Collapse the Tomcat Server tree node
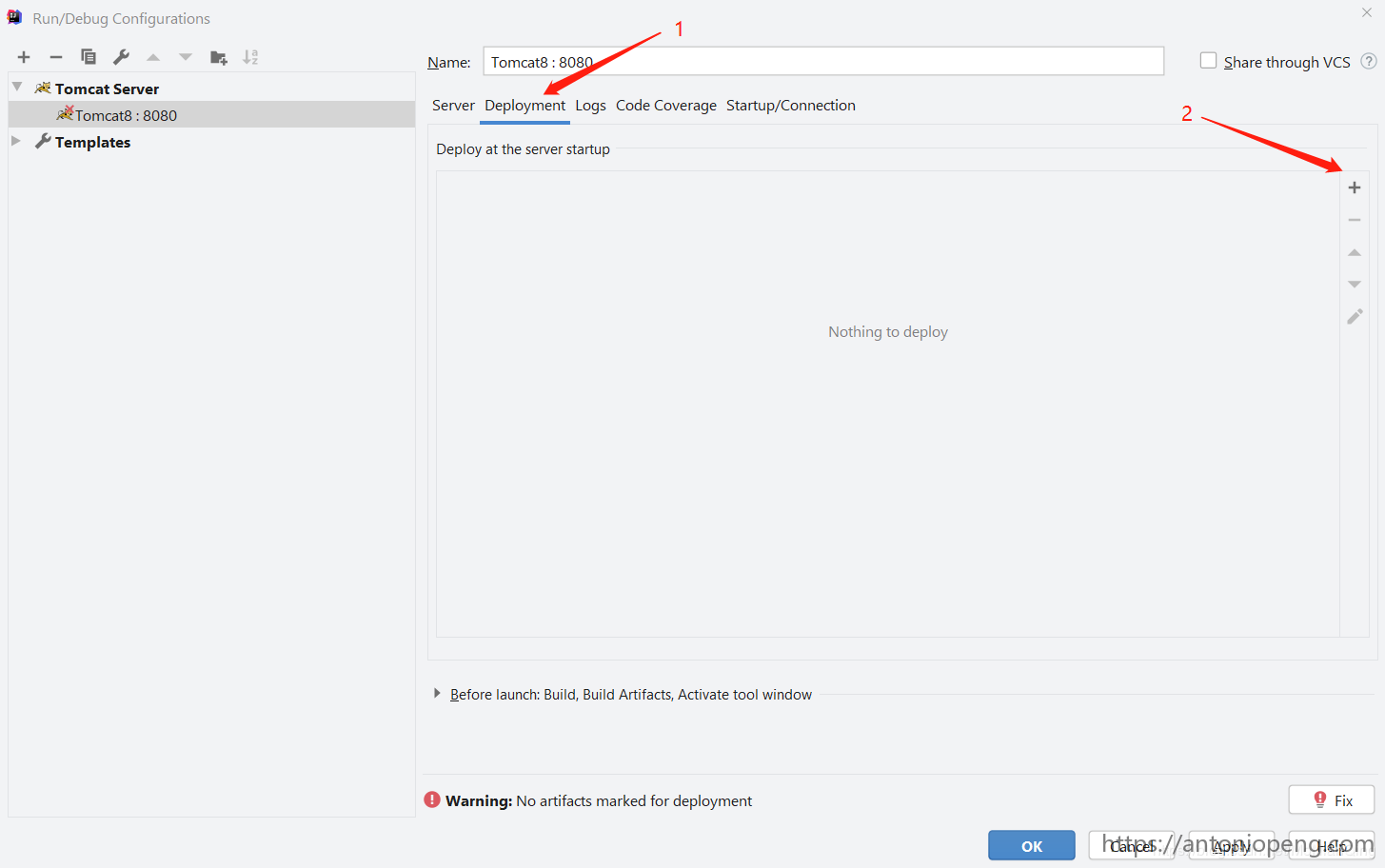The width and height of the screenshot is (1385, 868). point(17,88)
